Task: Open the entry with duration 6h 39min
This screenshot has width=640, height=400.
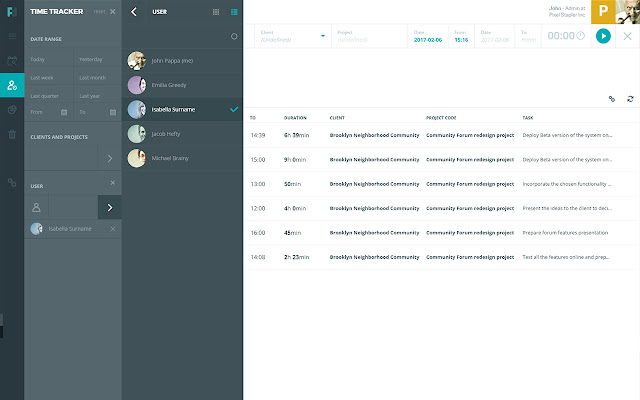Action: [x=442, y=135]
